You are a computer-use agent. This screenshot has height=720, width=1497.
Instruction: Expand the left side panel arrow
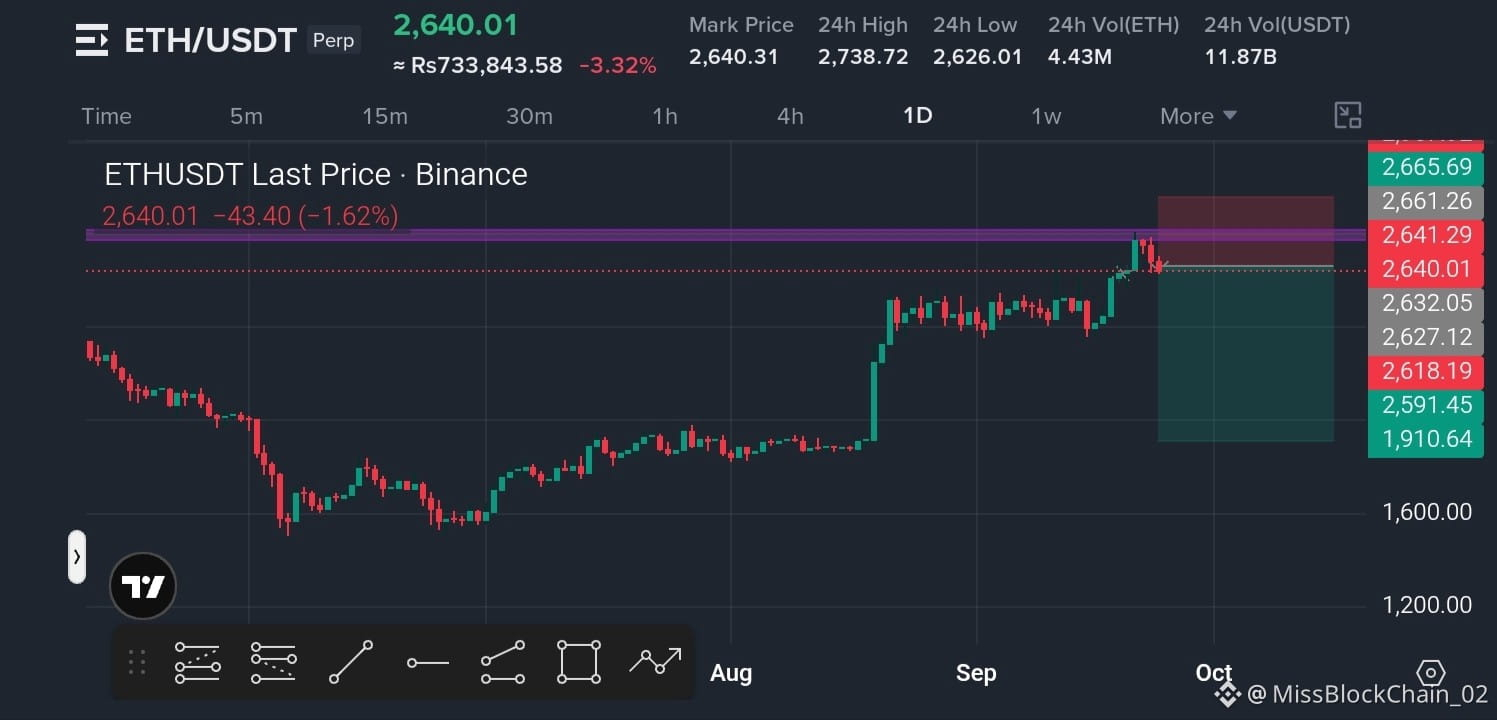[77, 557]
